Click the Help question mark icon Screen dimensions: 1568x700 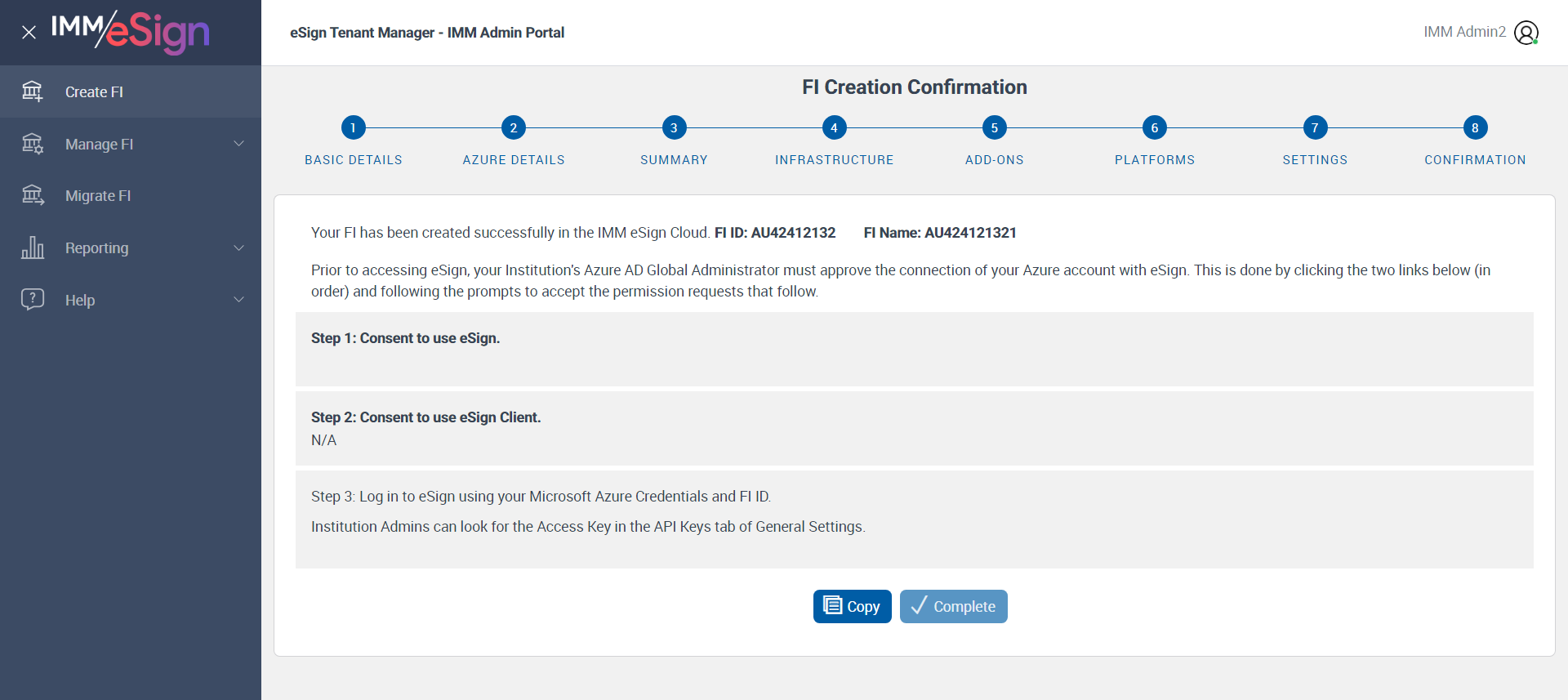click(x=33, y=299)
